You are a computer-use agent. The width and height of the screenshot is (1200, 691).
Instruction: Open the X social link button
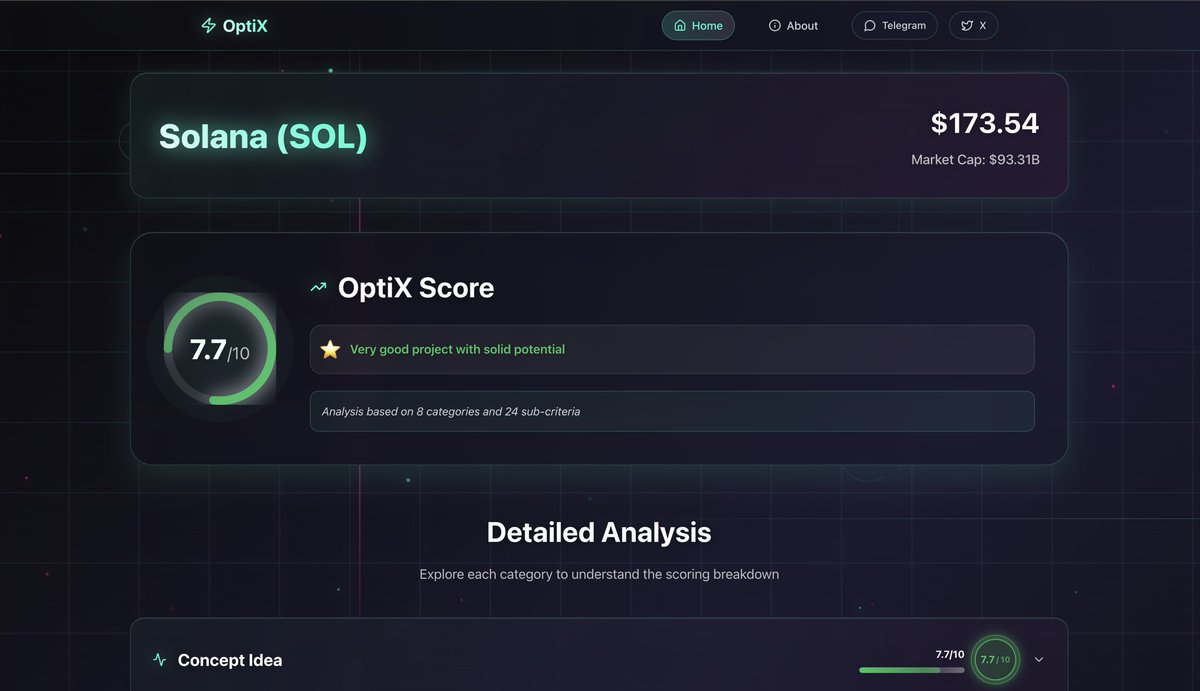pyautogui.click(x=973, y=26)
